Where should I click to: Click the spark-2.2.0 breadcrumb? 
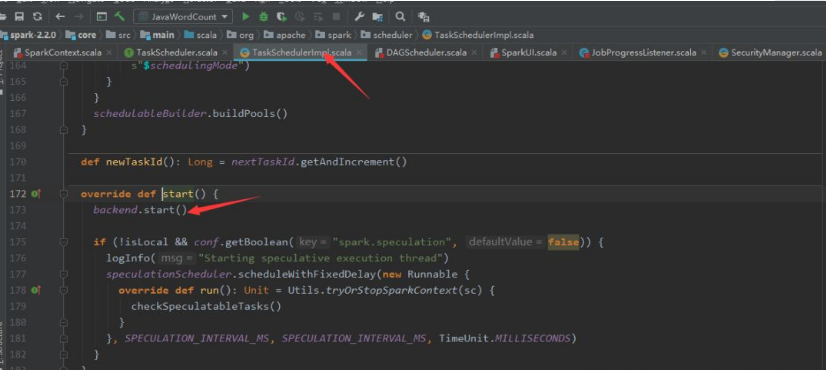pos(29,35)
